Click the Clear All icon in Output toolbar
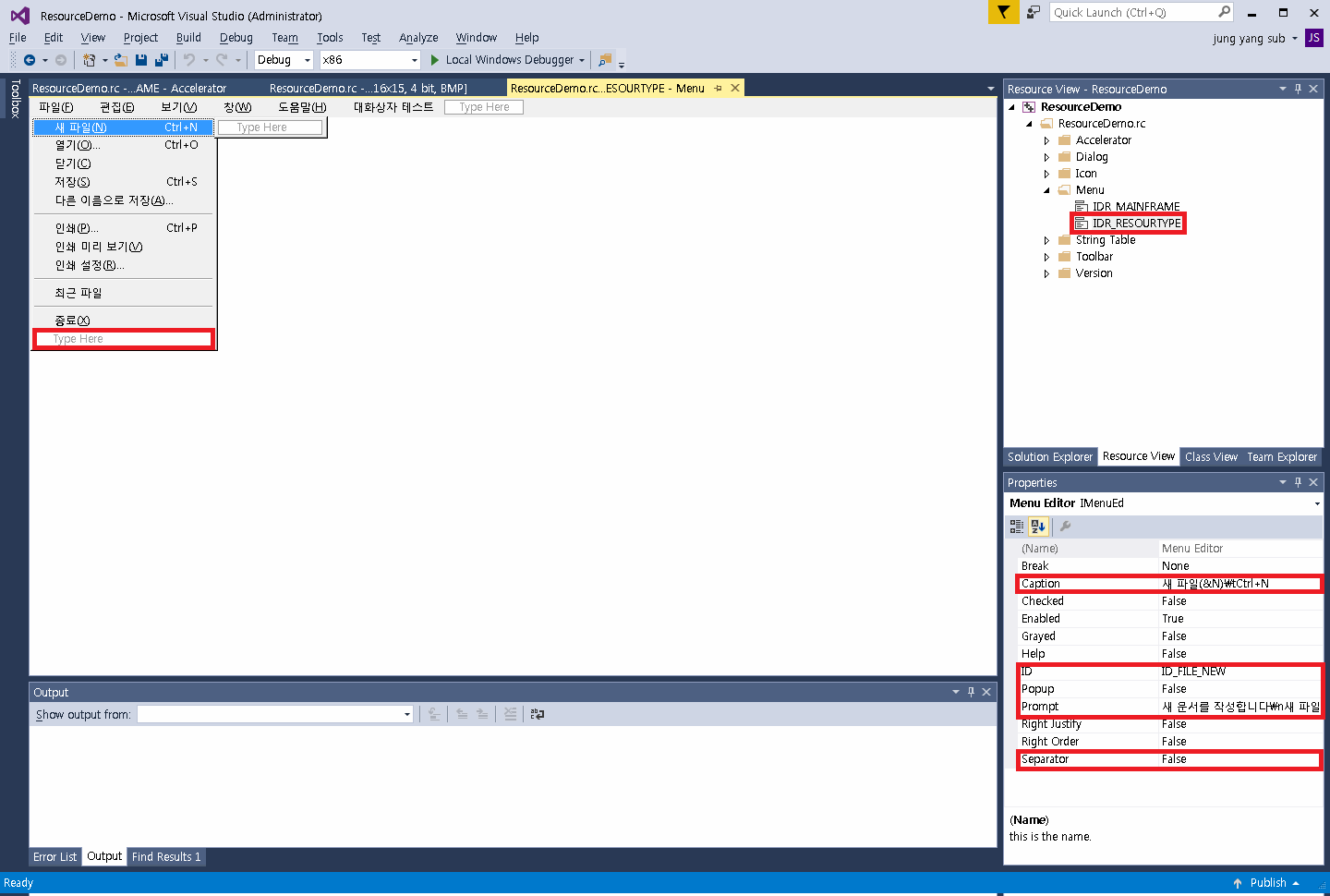This screenshot has width=1330, height=896. click(x=510, y=714)
